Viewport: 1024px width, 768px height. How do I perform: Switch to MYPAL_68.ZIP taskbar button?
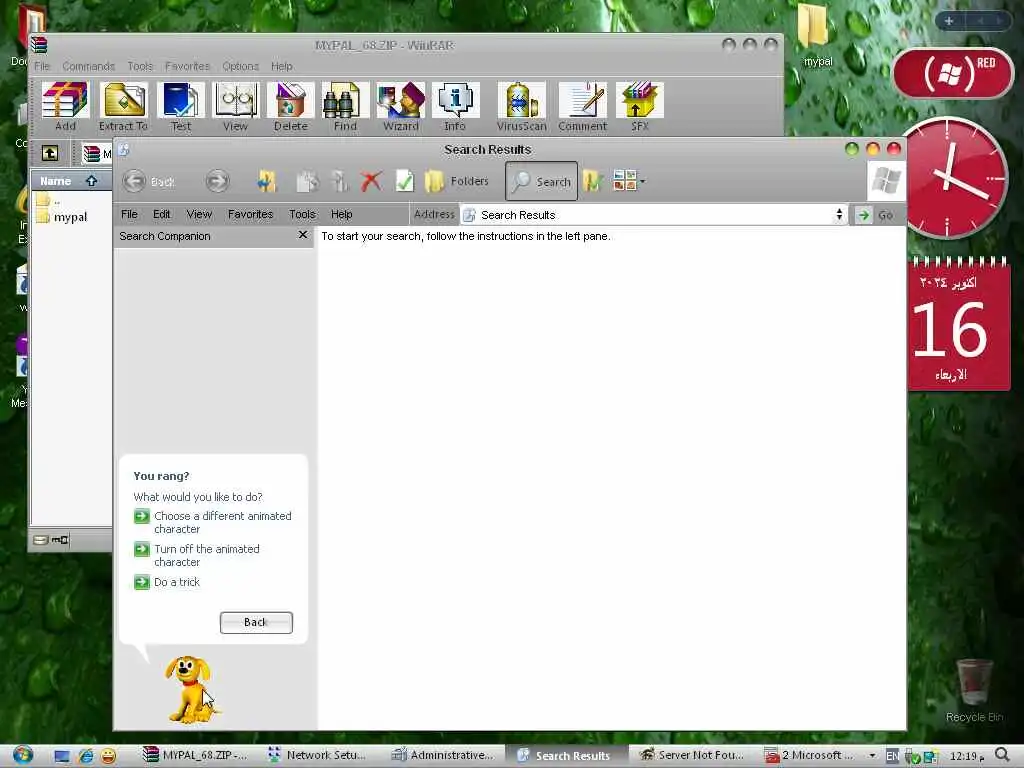(195, 755)
